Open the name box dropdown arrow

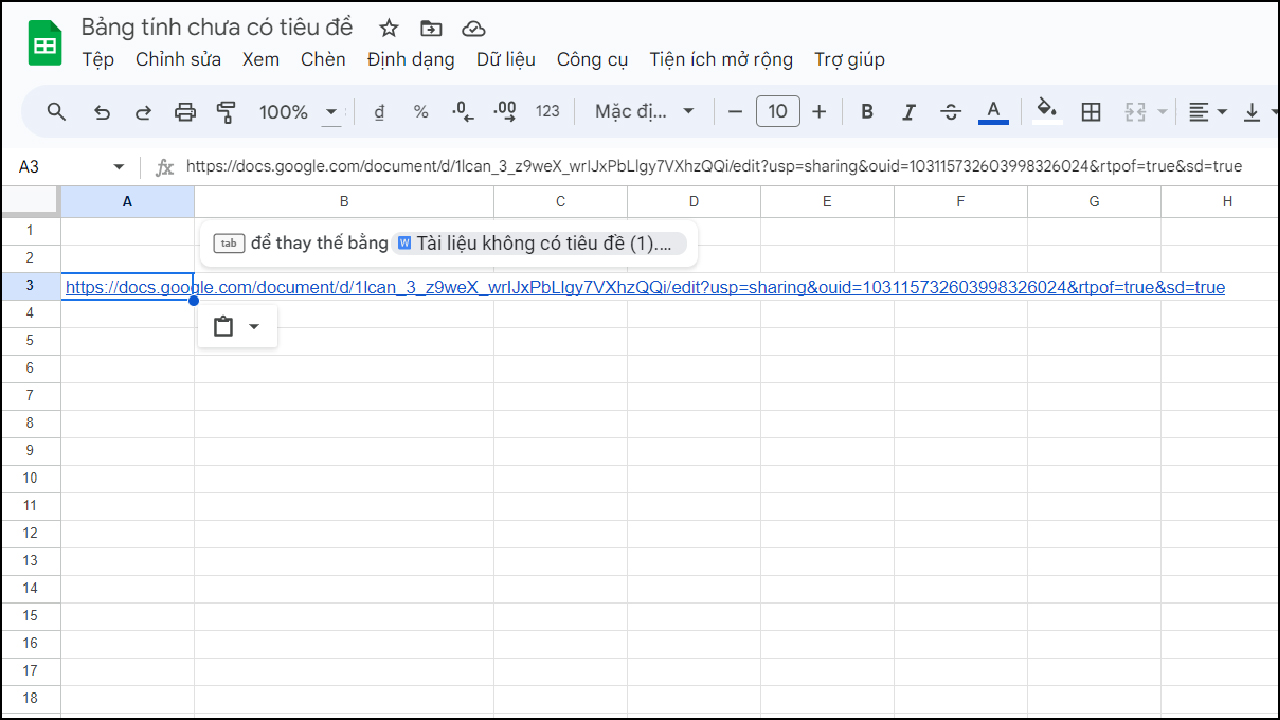click(x=119, y=167)
